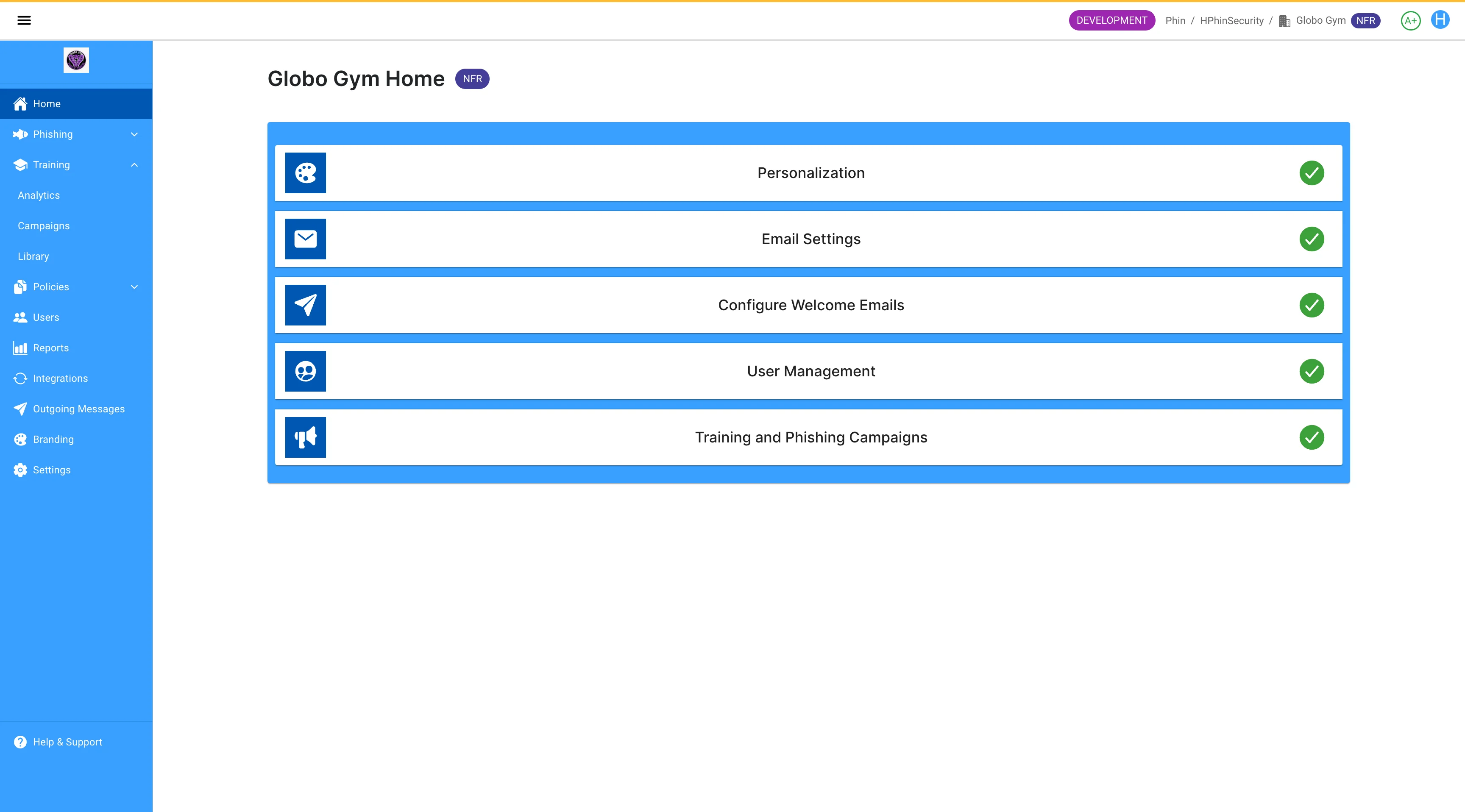
Task: Click the DEVELOPMENT environment badge
Action: point(1111,20)
